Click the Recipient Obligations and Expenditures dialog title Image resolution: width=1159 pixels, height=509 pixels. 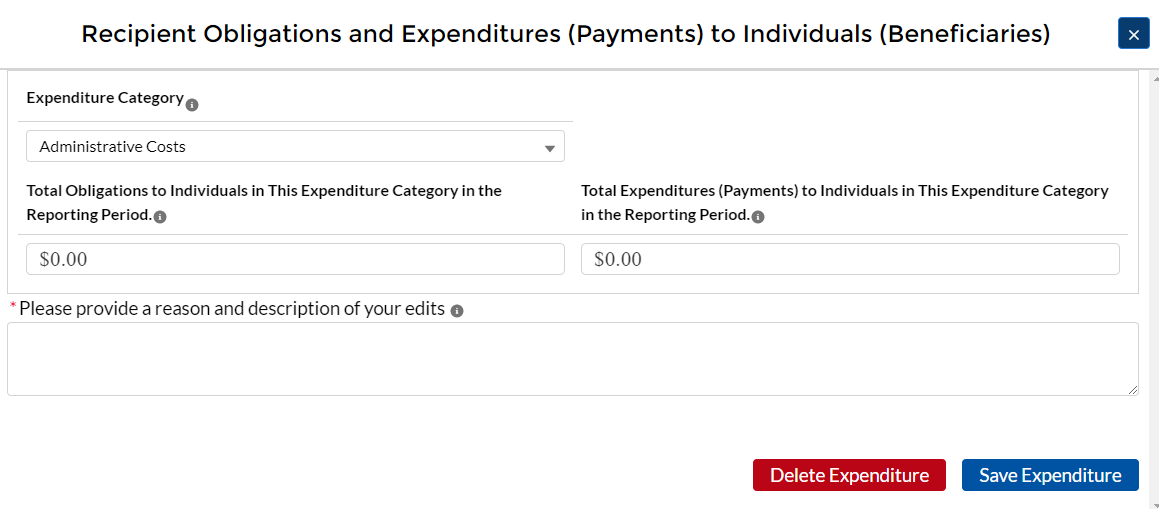565,34
